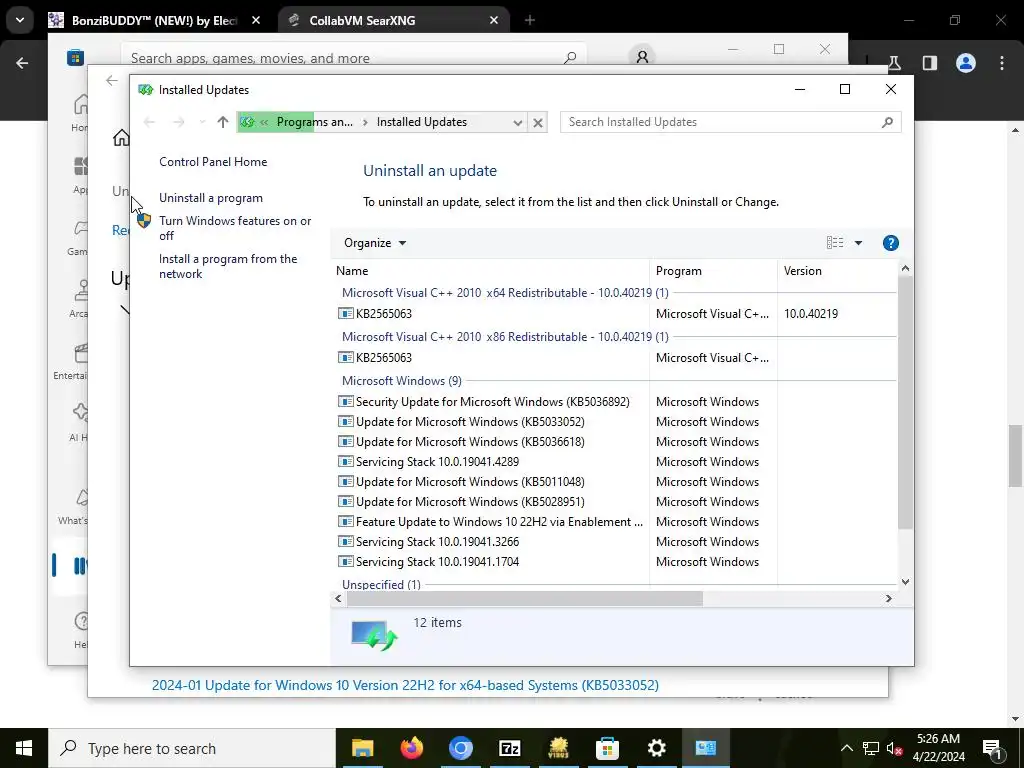Open Turn Windows features on or off

point(235,228)
